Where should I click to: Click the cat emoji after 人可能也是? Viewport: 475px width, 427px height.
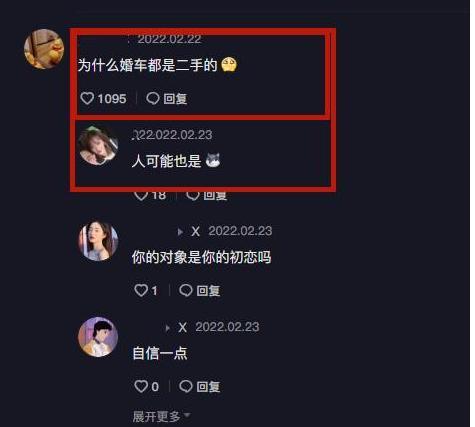(213, 160)
